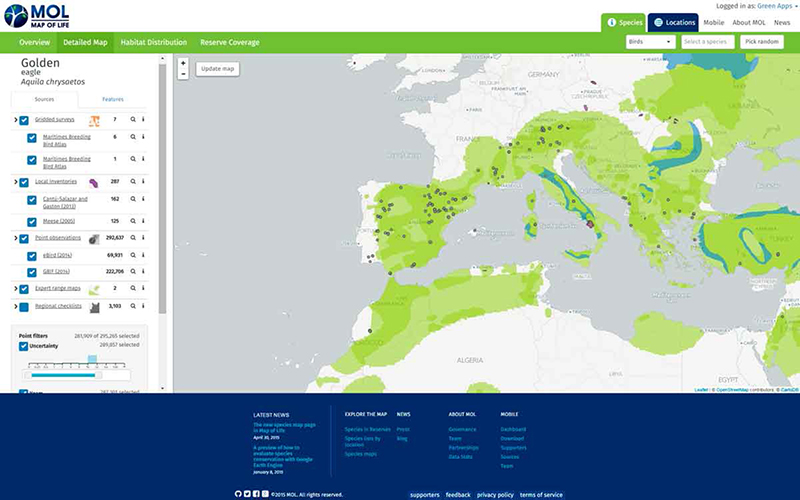Screen dimensions: 800x500
Task: Click the Select a species input
Action: pyautogui.click(x=708, y=42)
